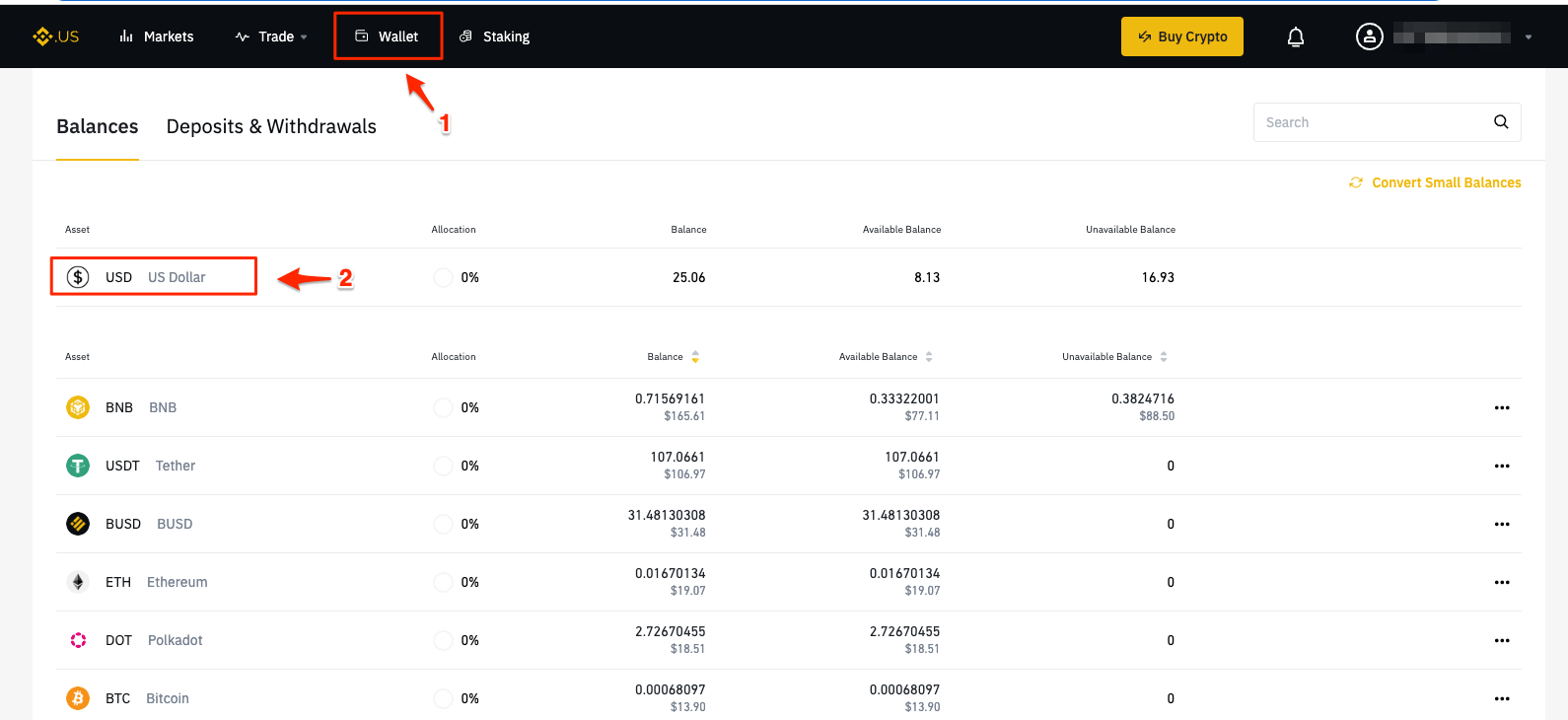Focus the asset Search field

[1387, 122]
